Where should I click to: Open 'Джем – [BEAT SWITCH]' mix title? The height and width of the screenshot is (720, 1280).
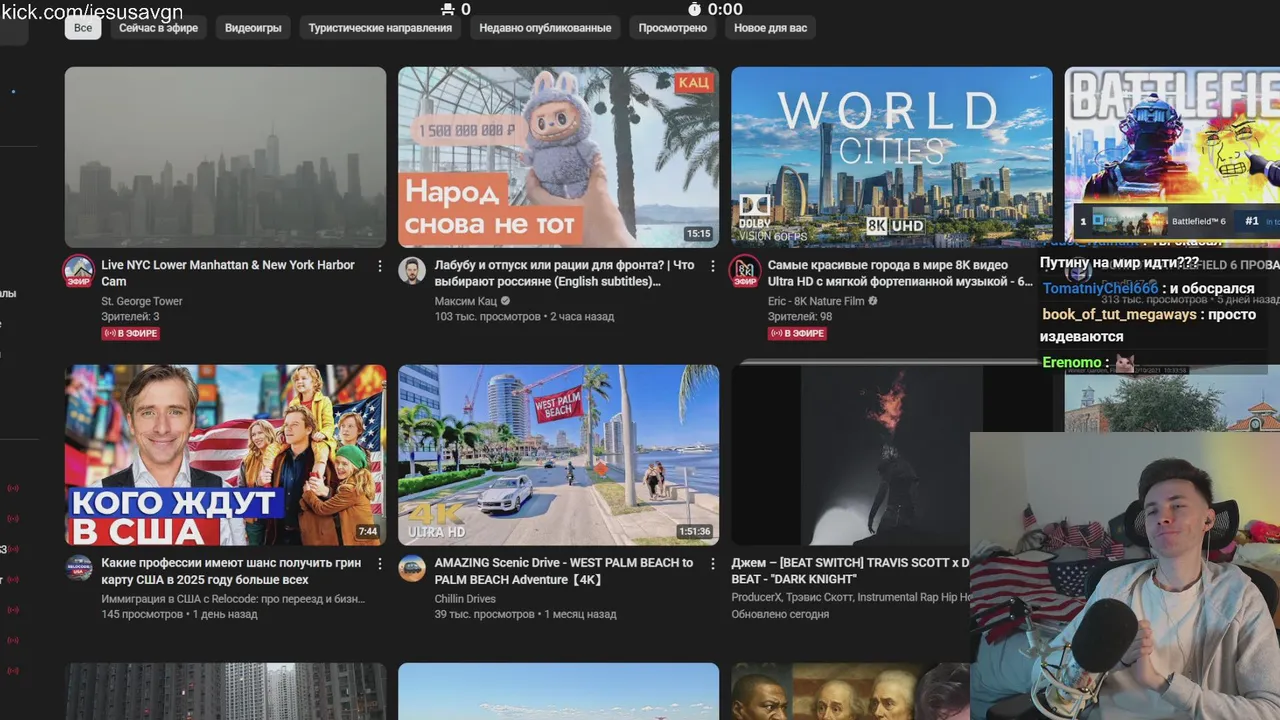tap(850, 571)
